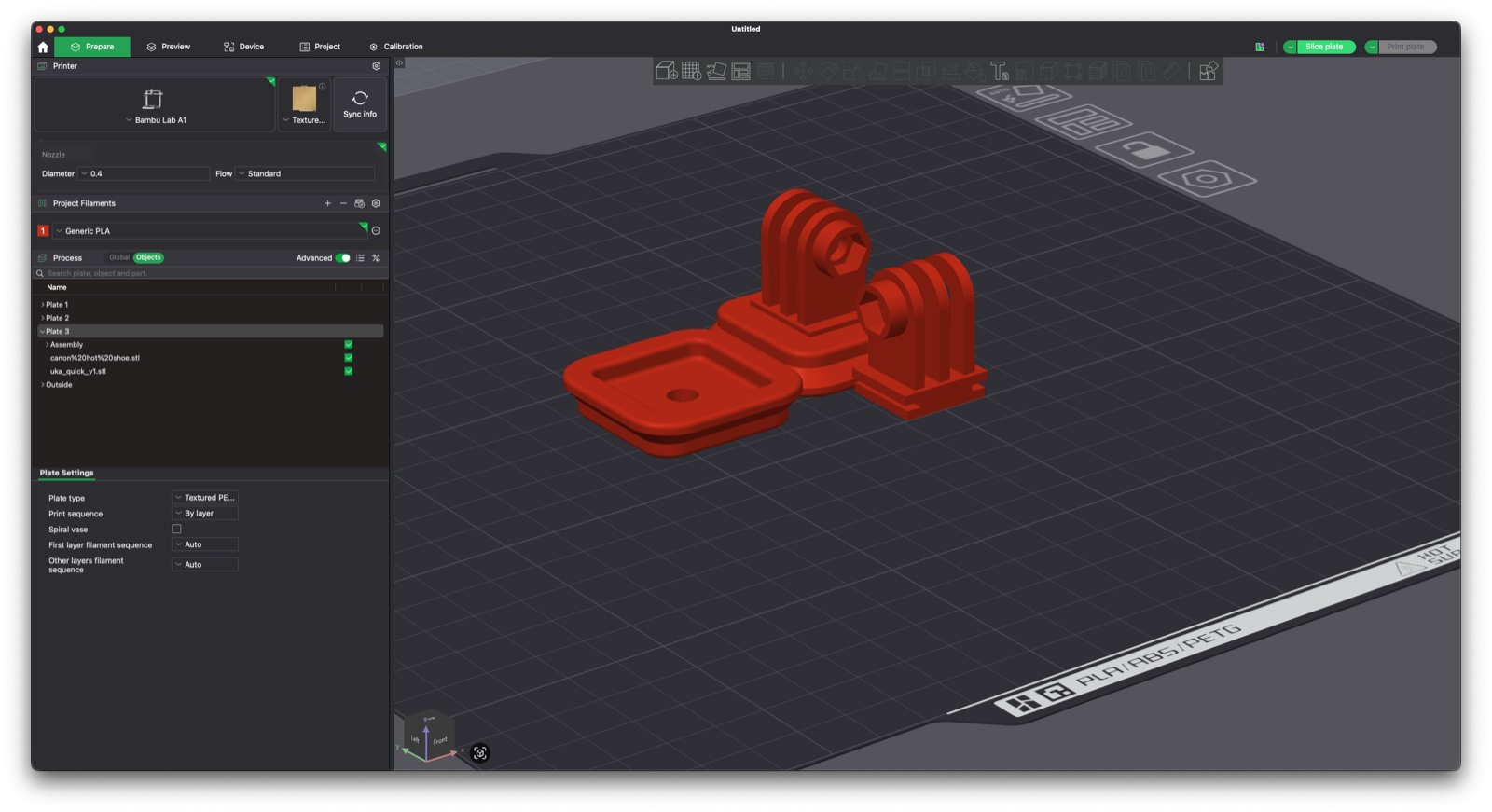Click the process settings list icon
Image resolution: width=1492 pixels, height=812 pixels.
tap(360, 258)
